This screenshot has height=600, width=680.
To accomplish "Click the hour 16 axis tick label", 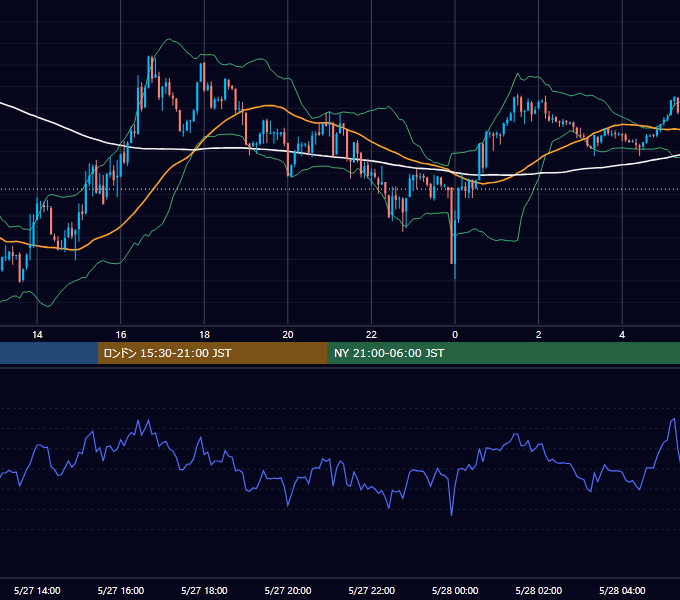I will click(x=121, y=335).
